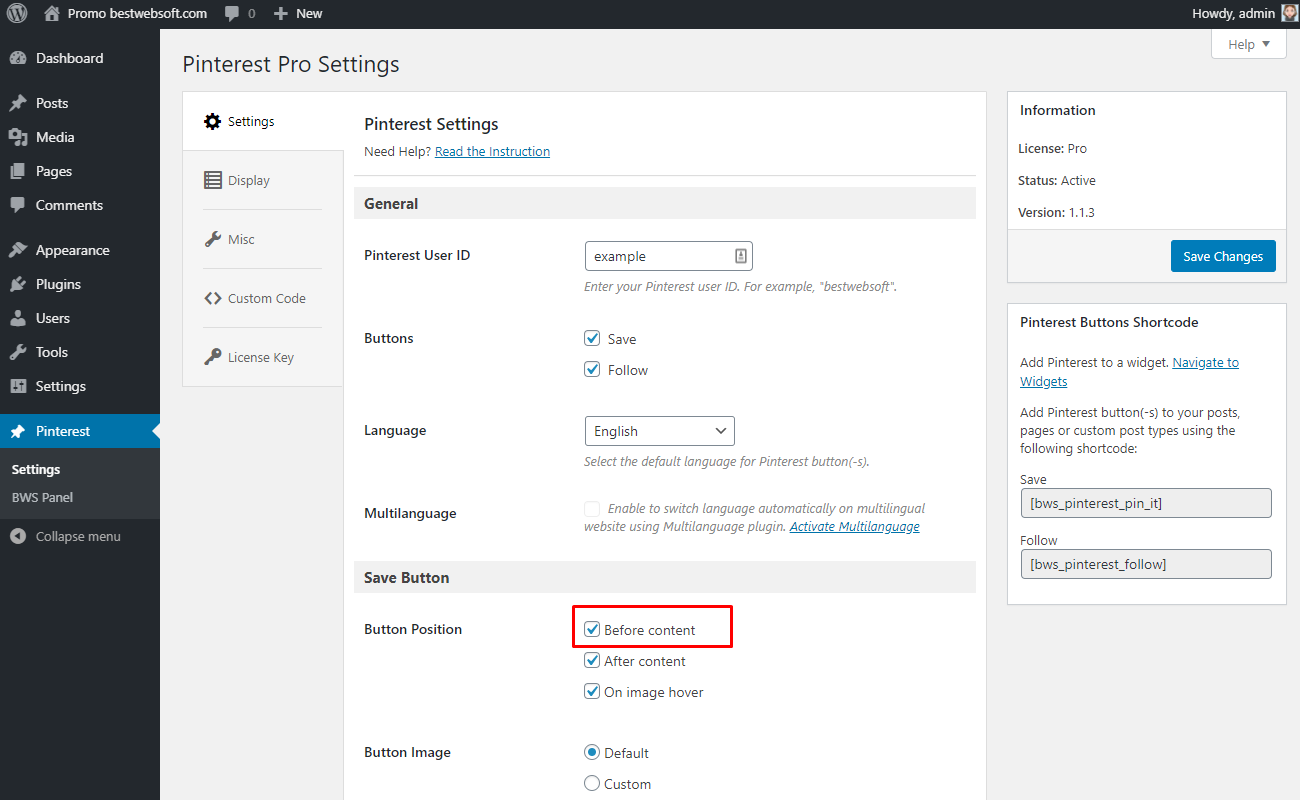Screen dimensions: 1300x800
Task: Open BWS Panel submenu item
Action: click(42, 497)
